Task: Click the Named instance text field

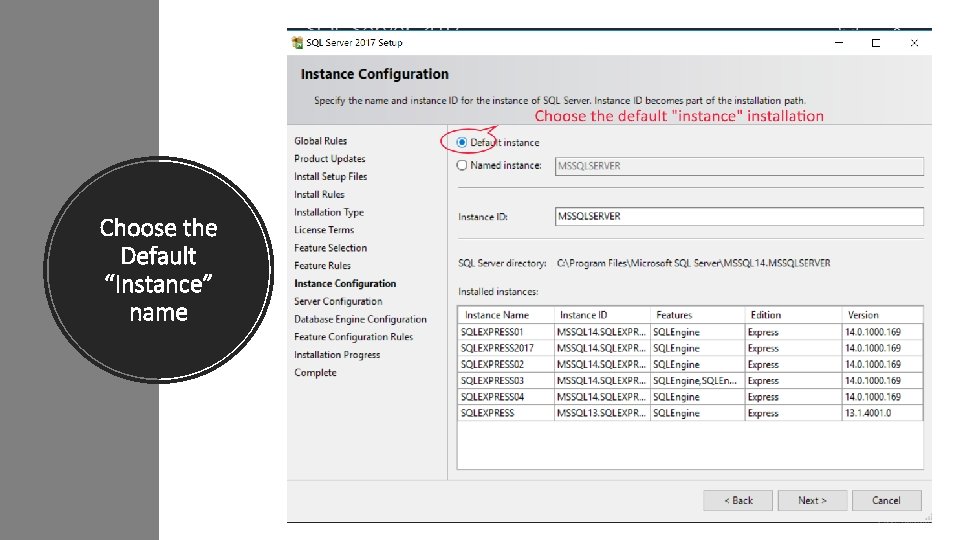Action: tap(739, 166)
